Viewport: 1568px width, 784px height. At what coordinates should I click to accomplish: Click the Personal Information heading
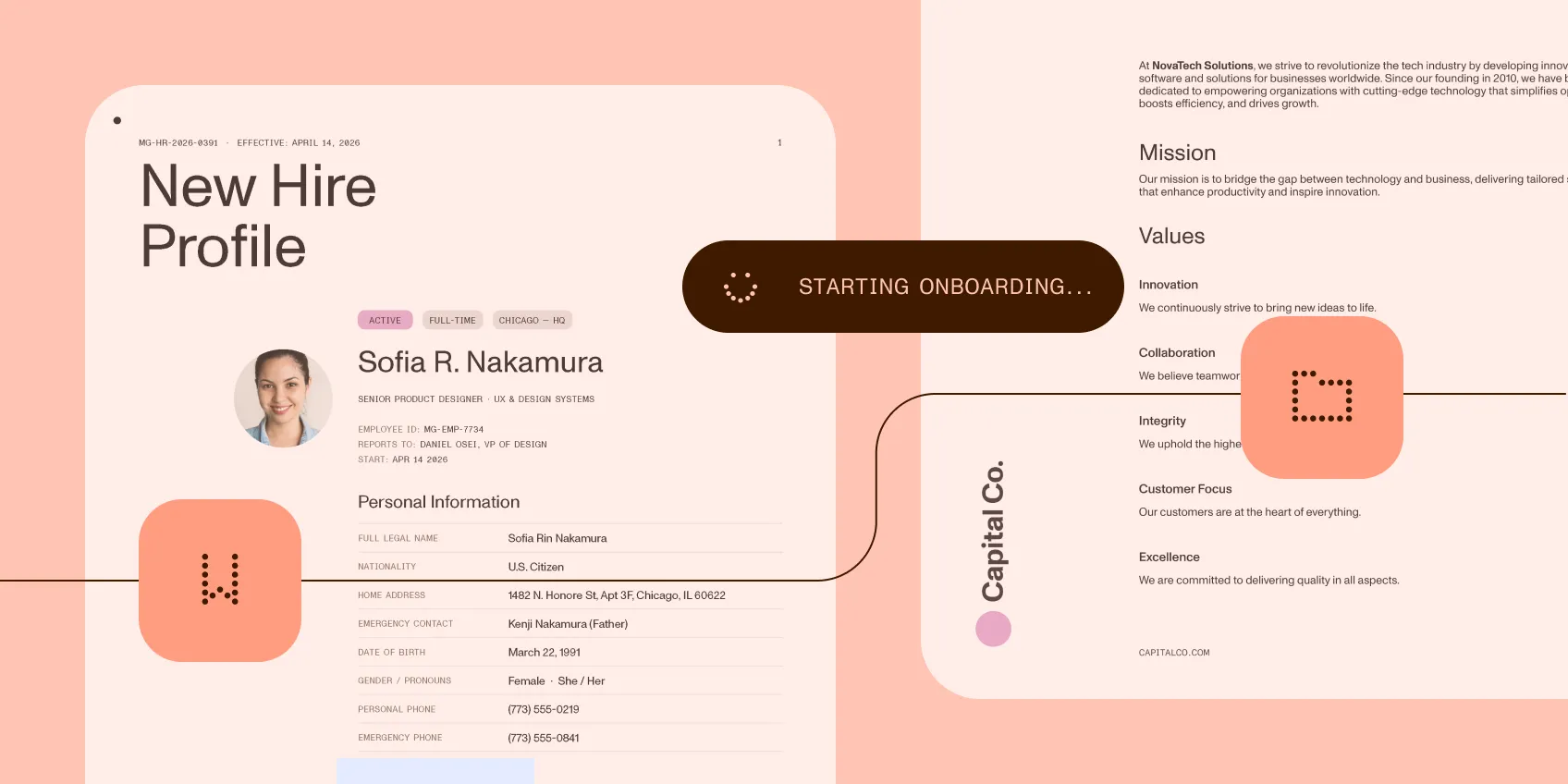point(438,502)
